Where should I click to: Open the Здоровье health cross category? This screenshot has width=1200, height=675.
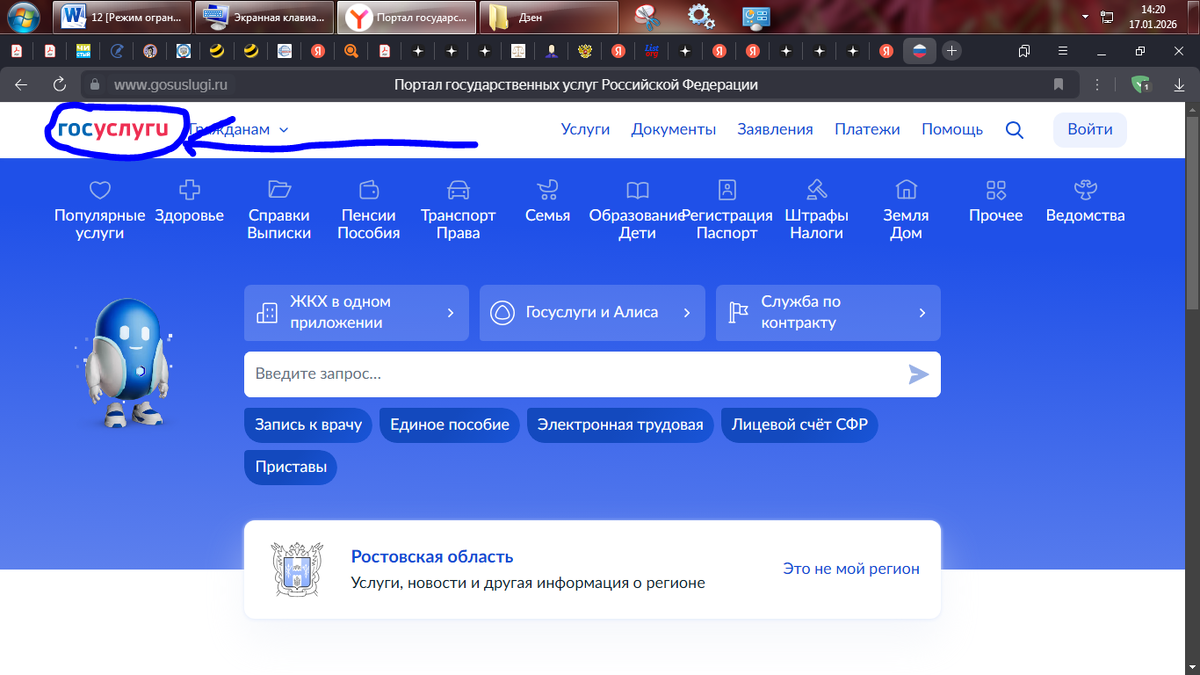189,189
